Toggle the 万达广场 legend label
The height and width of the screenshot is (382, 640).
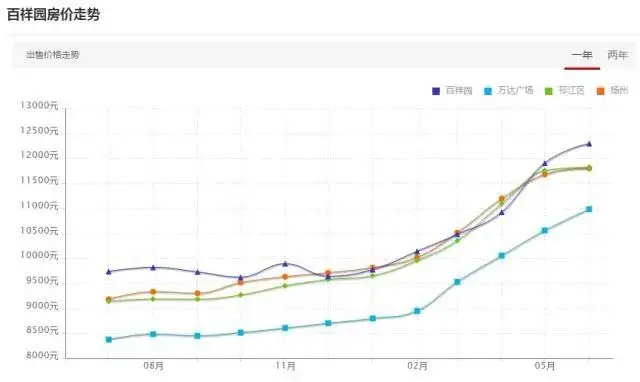coord(515,91)
